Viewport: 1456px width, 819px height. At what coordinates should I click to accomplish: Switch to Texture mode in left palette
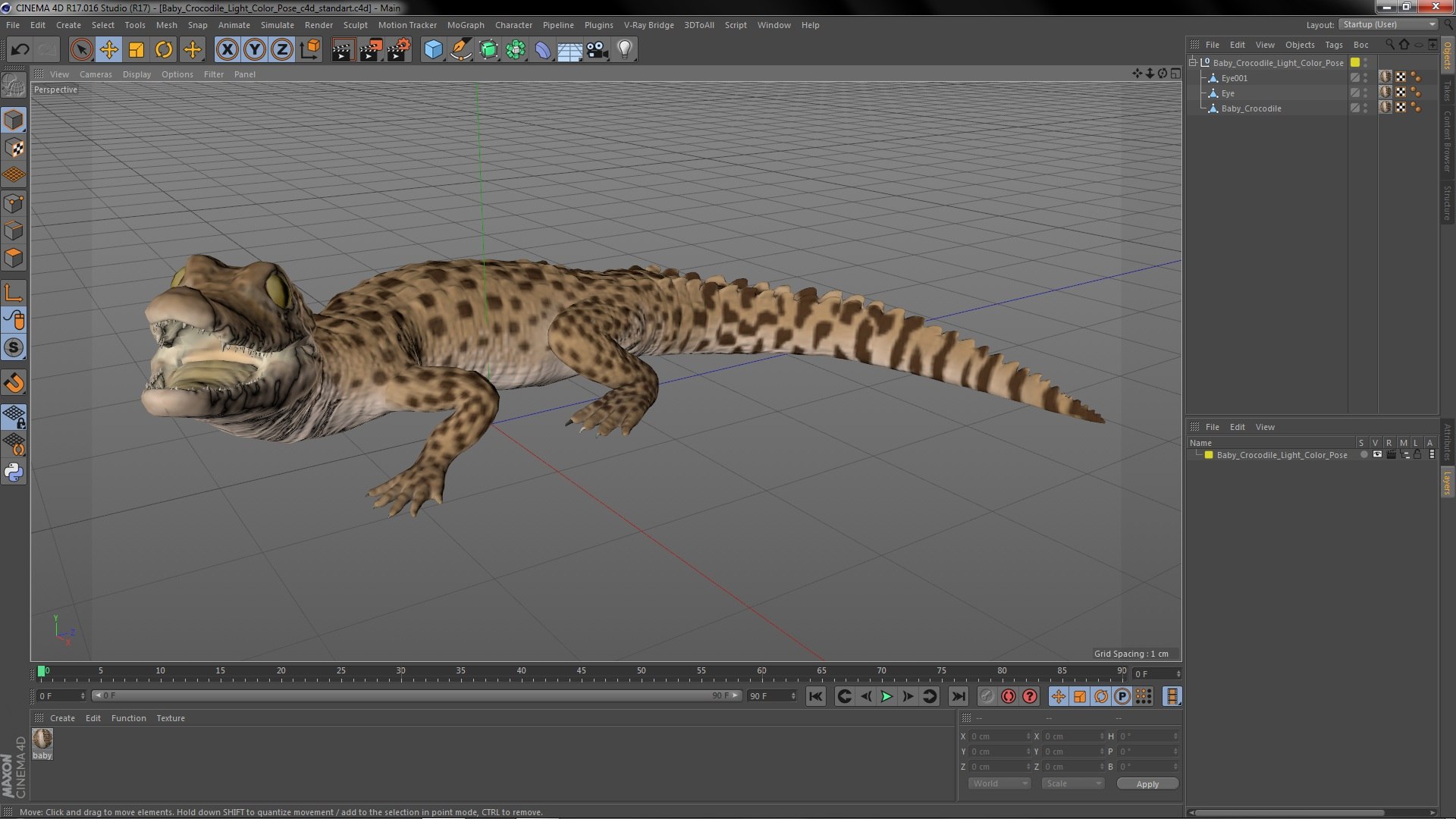[14, 148]
